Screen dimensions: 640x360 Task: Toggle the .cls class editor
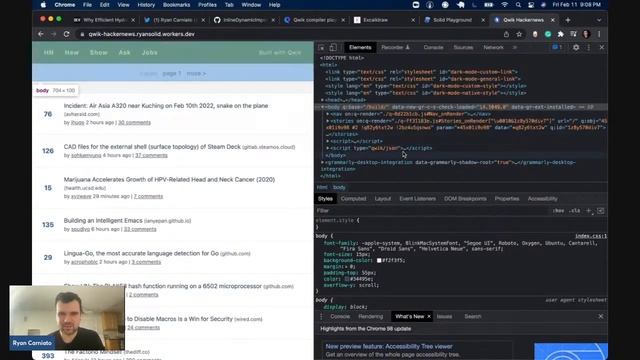575,211
